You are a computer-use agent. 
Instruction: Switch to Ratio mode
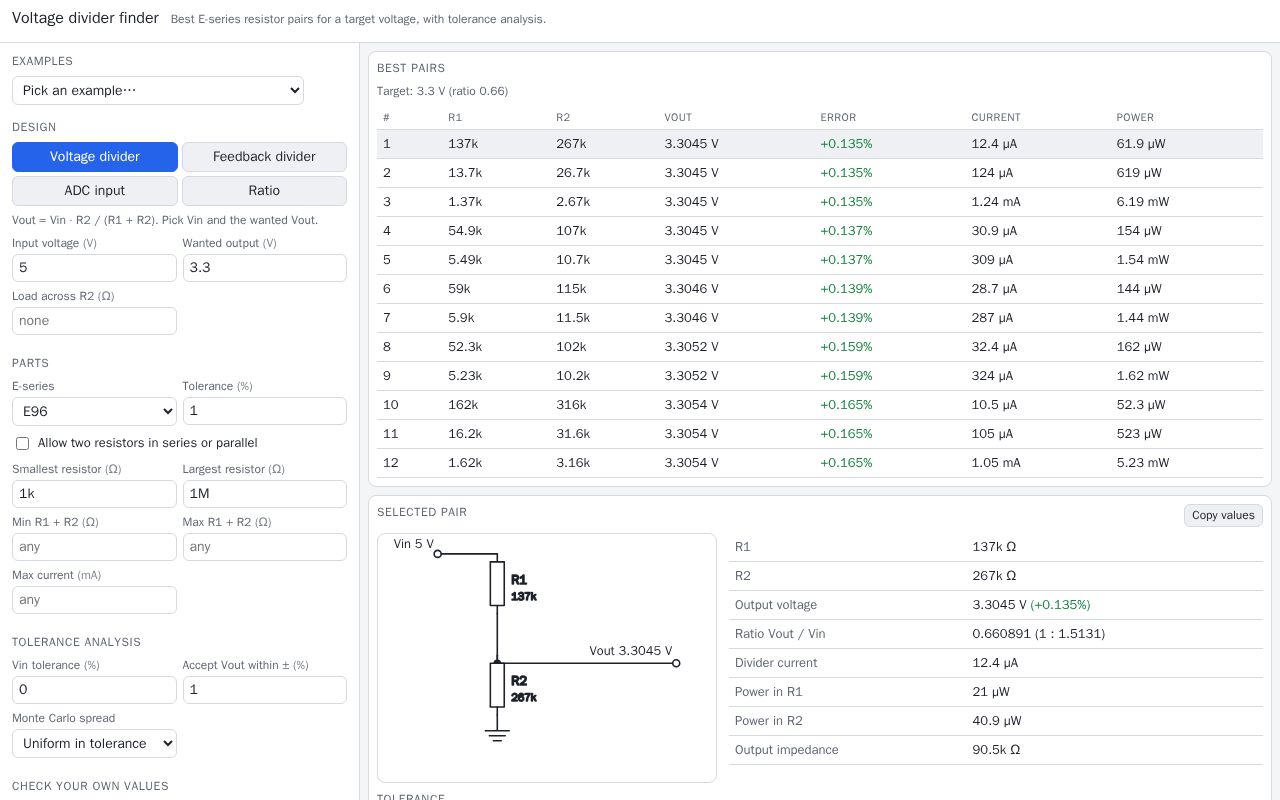264,191
